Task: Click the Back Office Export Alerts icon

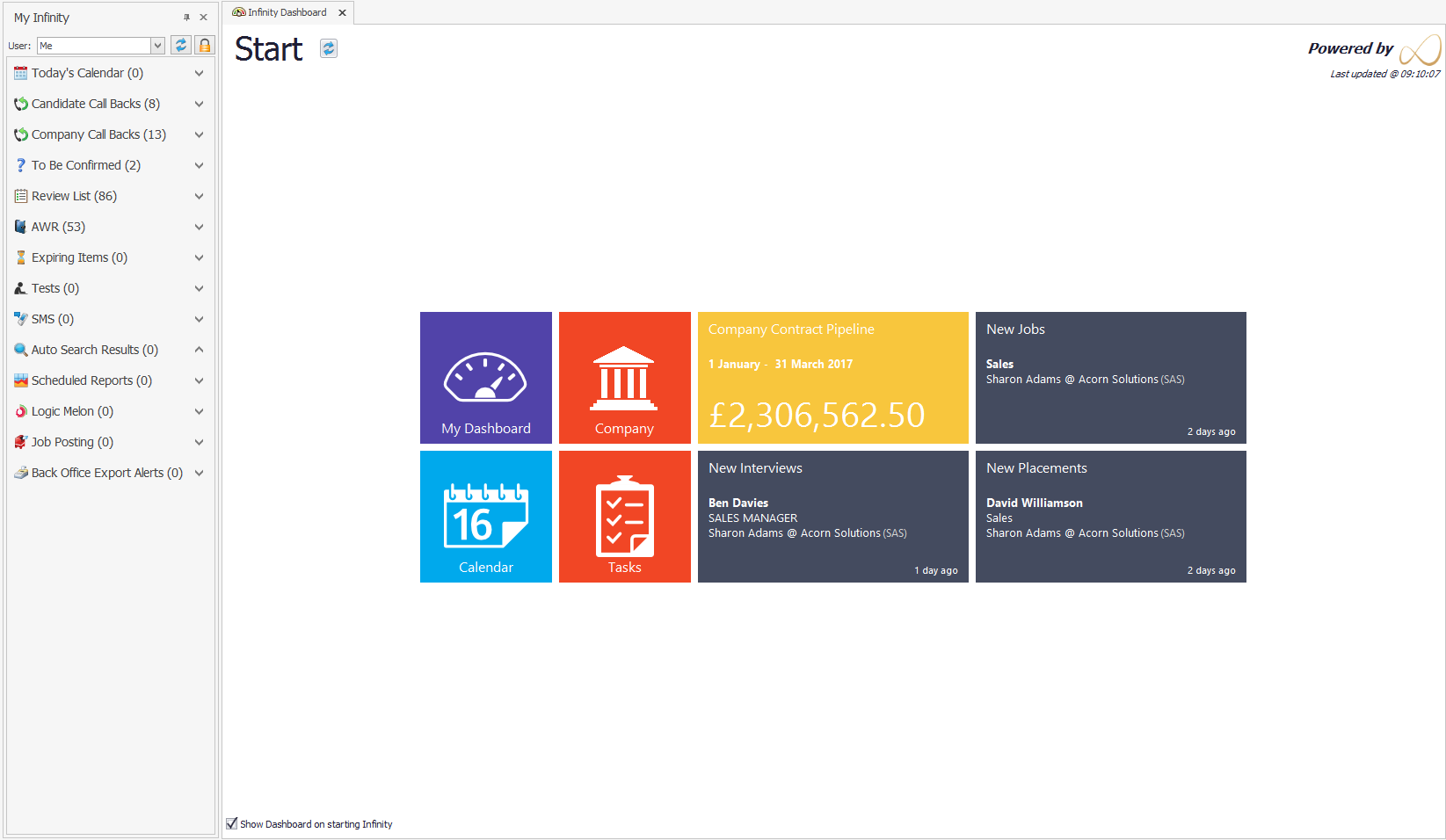Action: tap(21, 473)
